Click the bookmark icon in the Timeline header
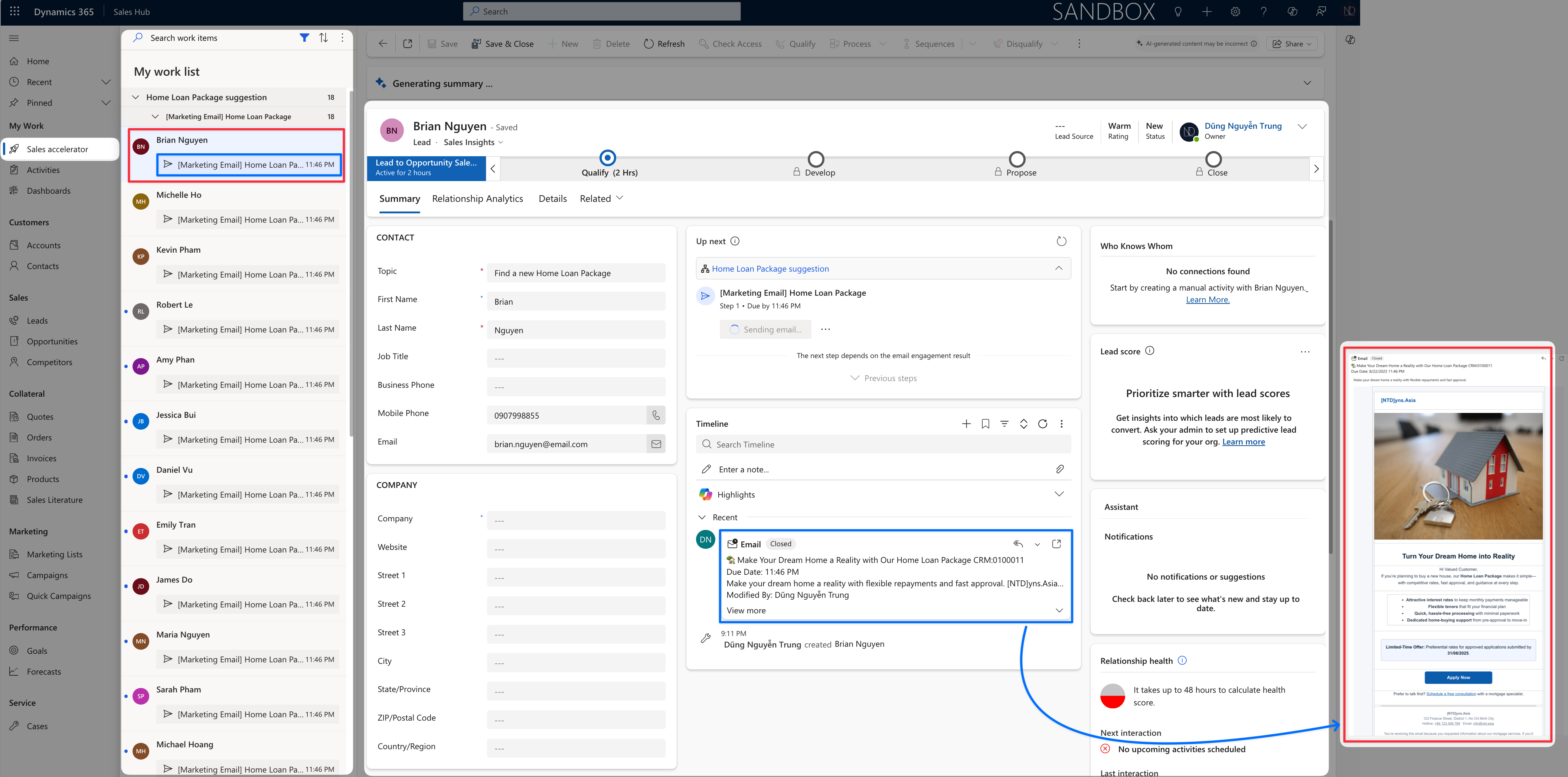1568x777 pixels. (x=985, y=423)
